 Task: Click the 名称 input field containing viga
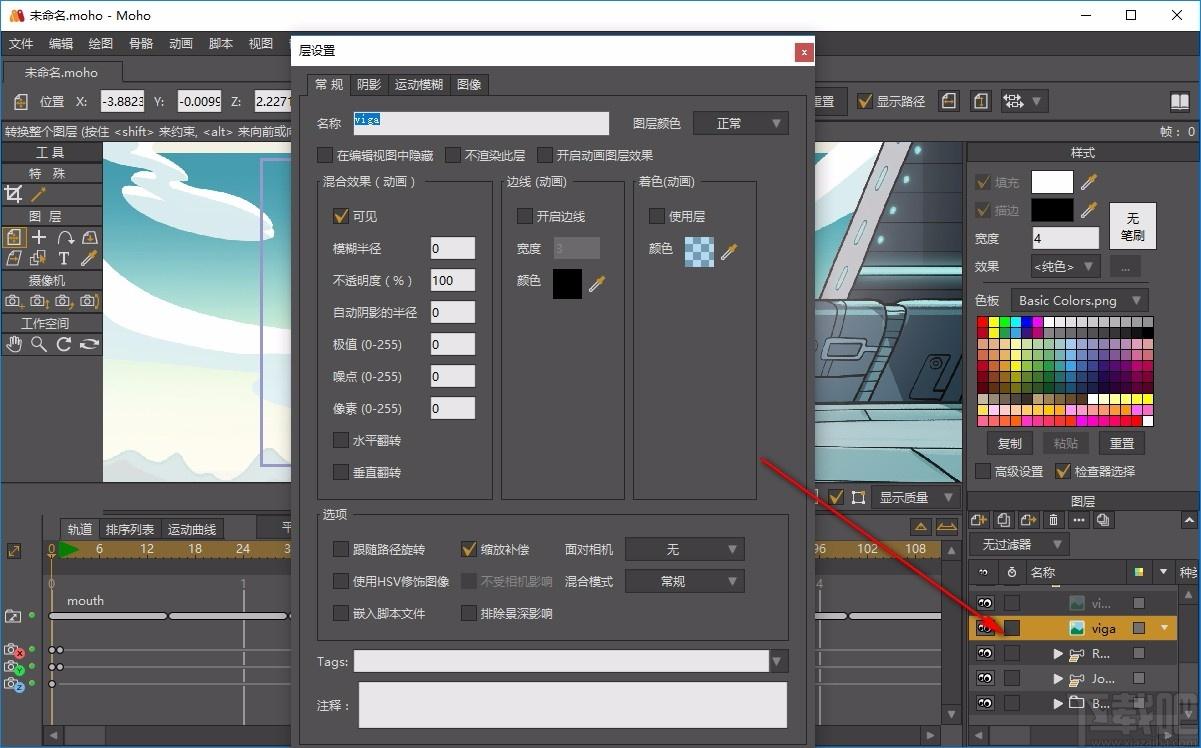tap(481, 123)
